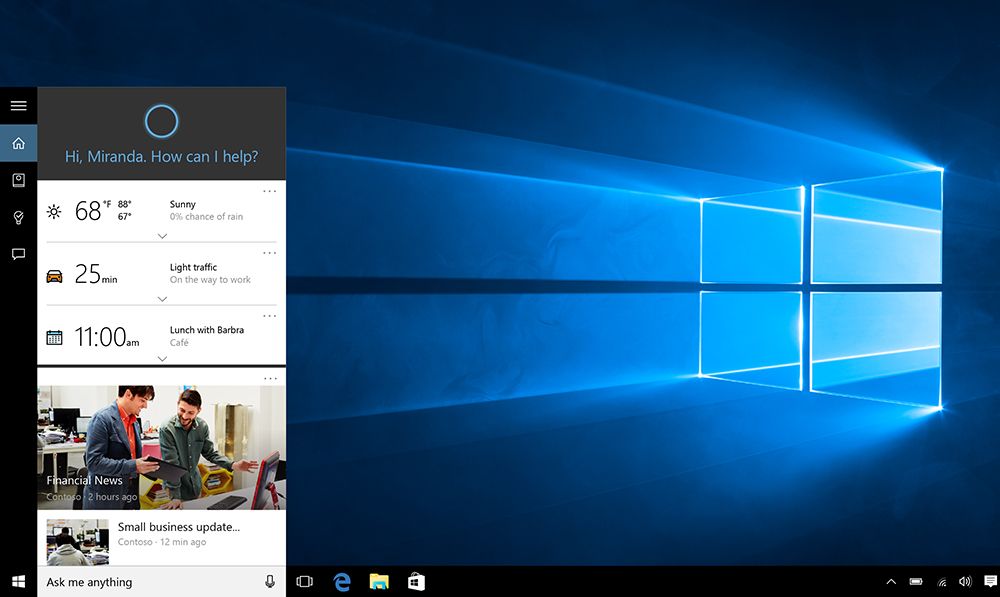This screenshot has width=1000, height=597.
Task: Click the 11:00 am appointment time
Action: point(107,337)
